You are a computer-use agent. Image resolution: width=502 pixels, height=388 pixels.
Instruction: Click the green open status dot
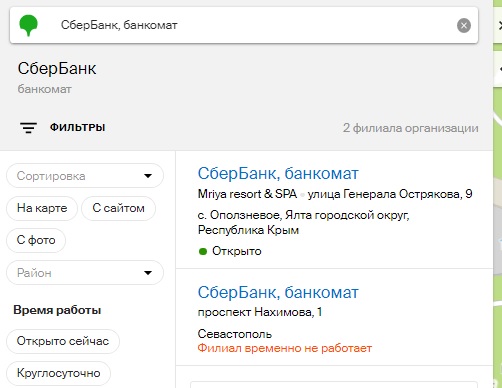click(x=203, y=251)
